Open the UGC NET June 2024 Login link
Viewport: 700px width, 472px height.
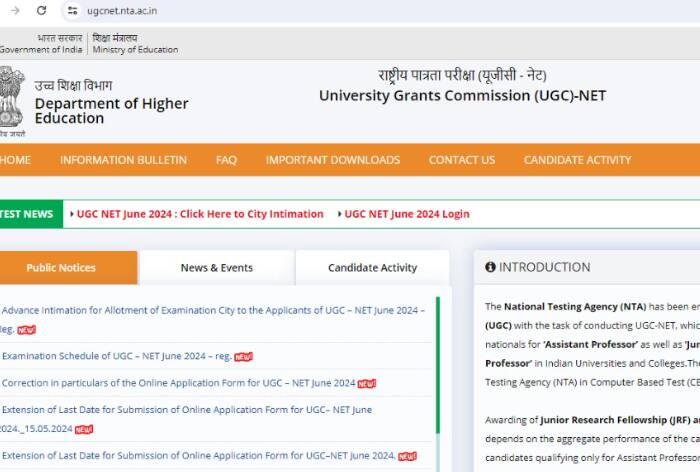coord(407,214)
